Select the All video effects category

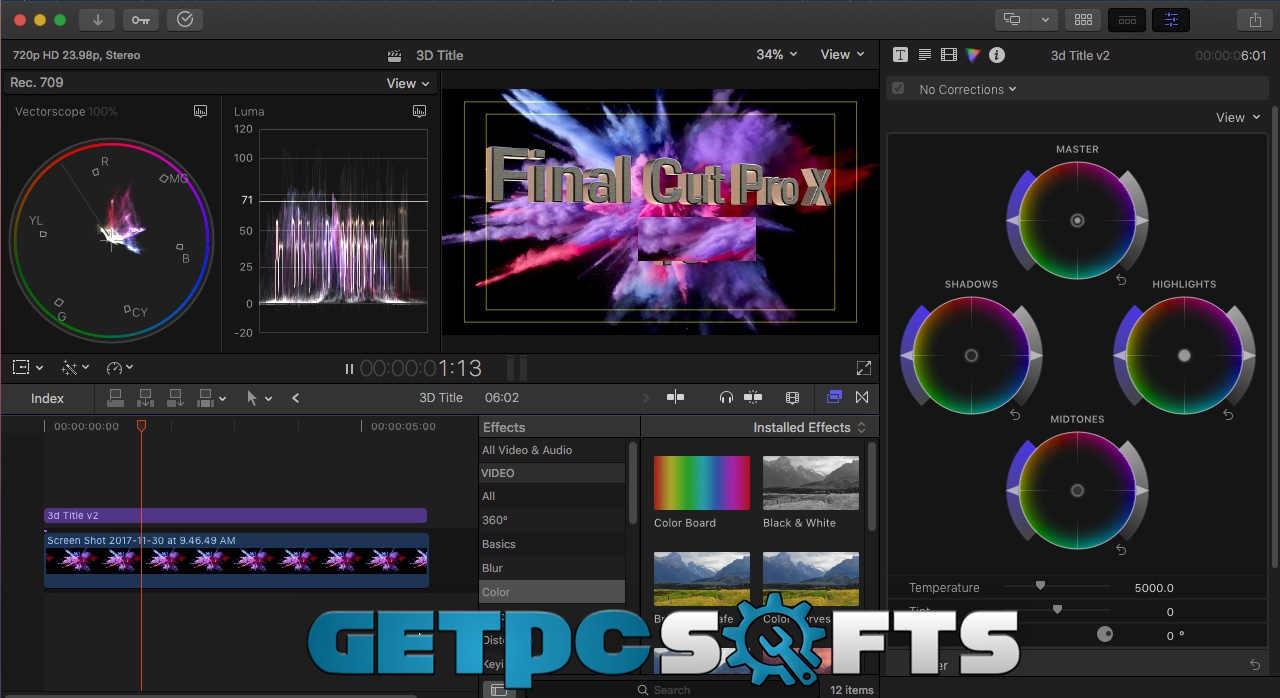click(553, 496)
